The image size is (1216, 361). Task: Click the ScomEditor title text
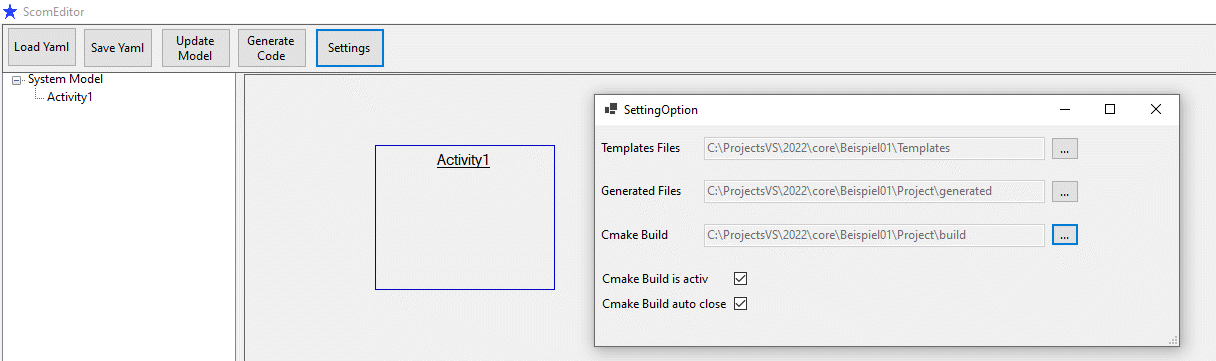coord(54,12)
